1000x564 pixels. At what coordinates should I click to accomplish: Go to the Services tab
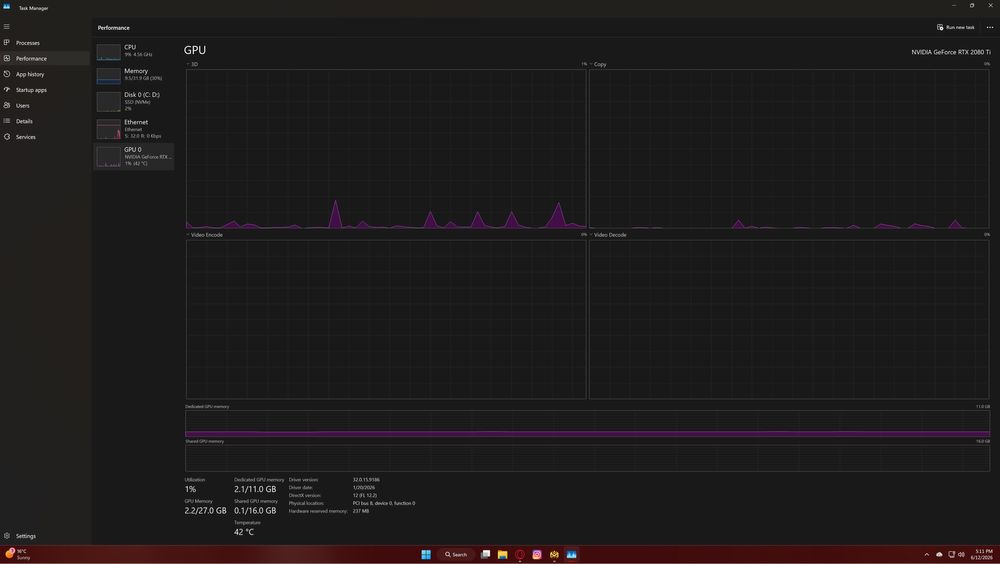(26, 137)
